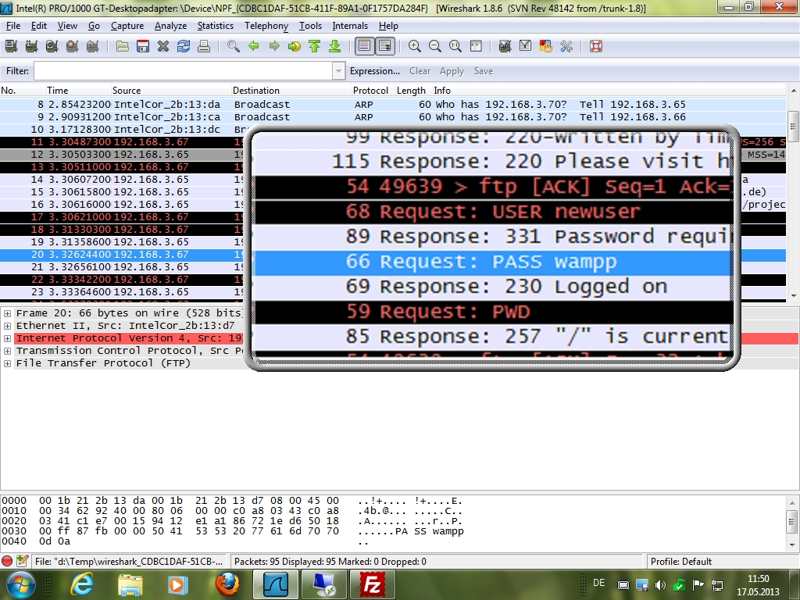Click the DE language indicator
This screenshot has width=800, height=600.
[x=599, y=583]
